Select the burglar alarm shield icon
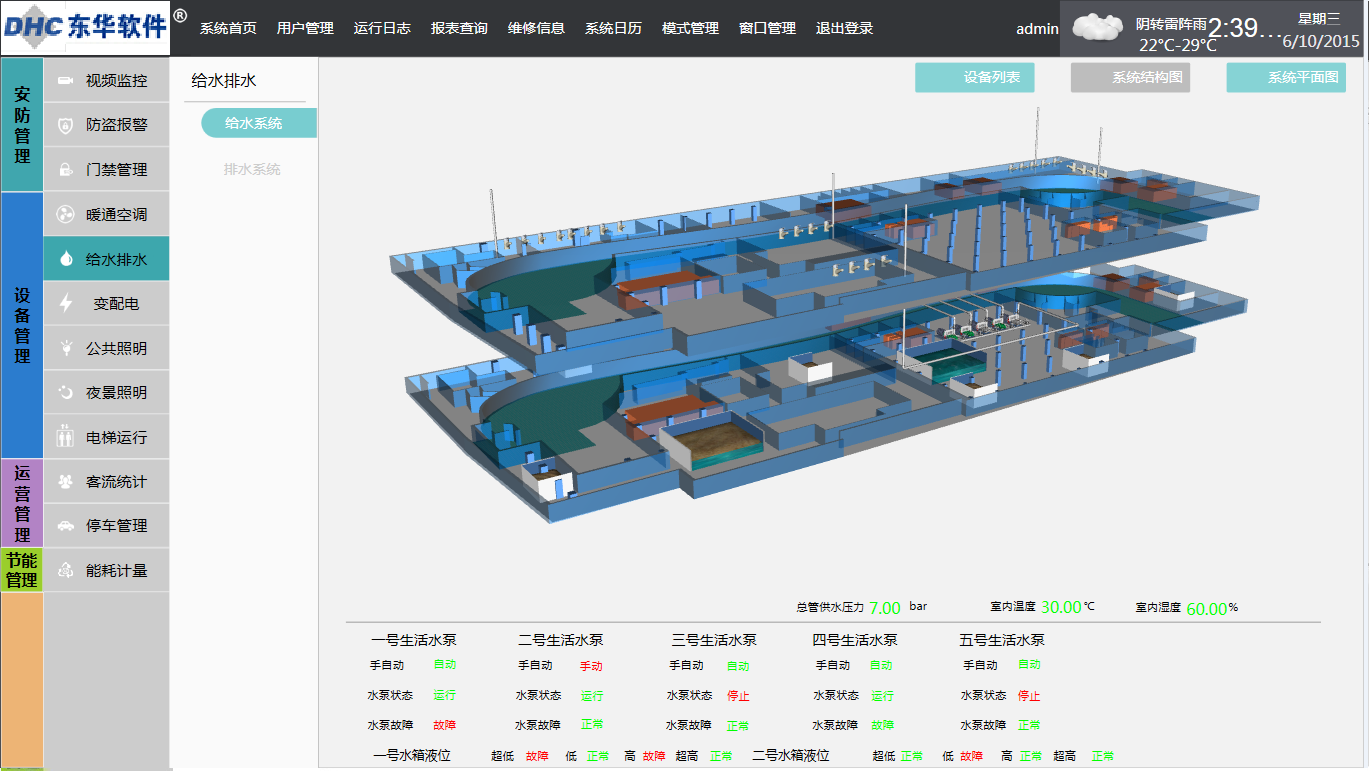The width and height of the screenshot is (1369, 771). point(66,125)
